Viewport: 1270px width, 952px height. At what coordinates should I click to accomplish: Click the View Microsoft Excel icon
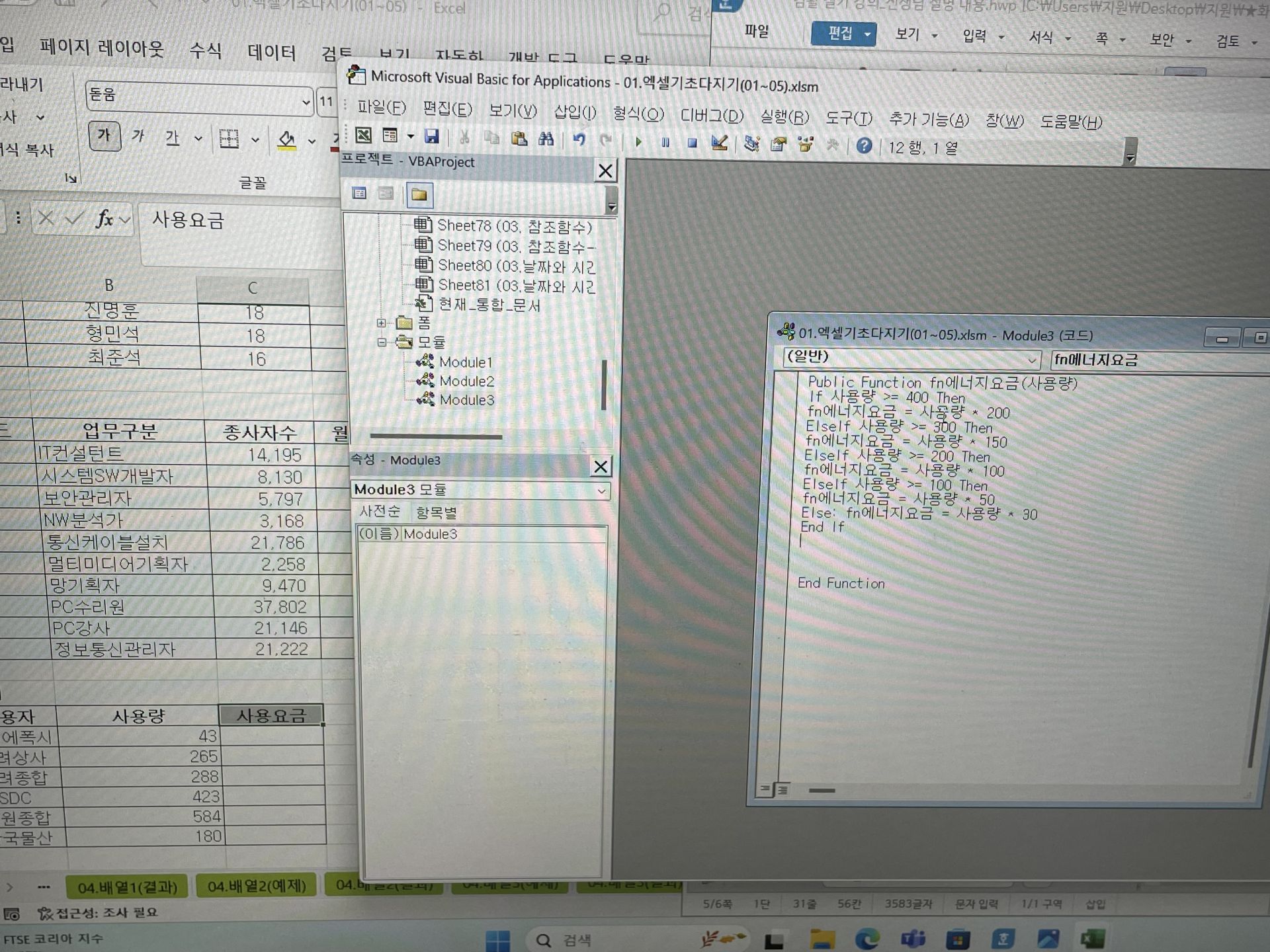click(x=363, y=136)
